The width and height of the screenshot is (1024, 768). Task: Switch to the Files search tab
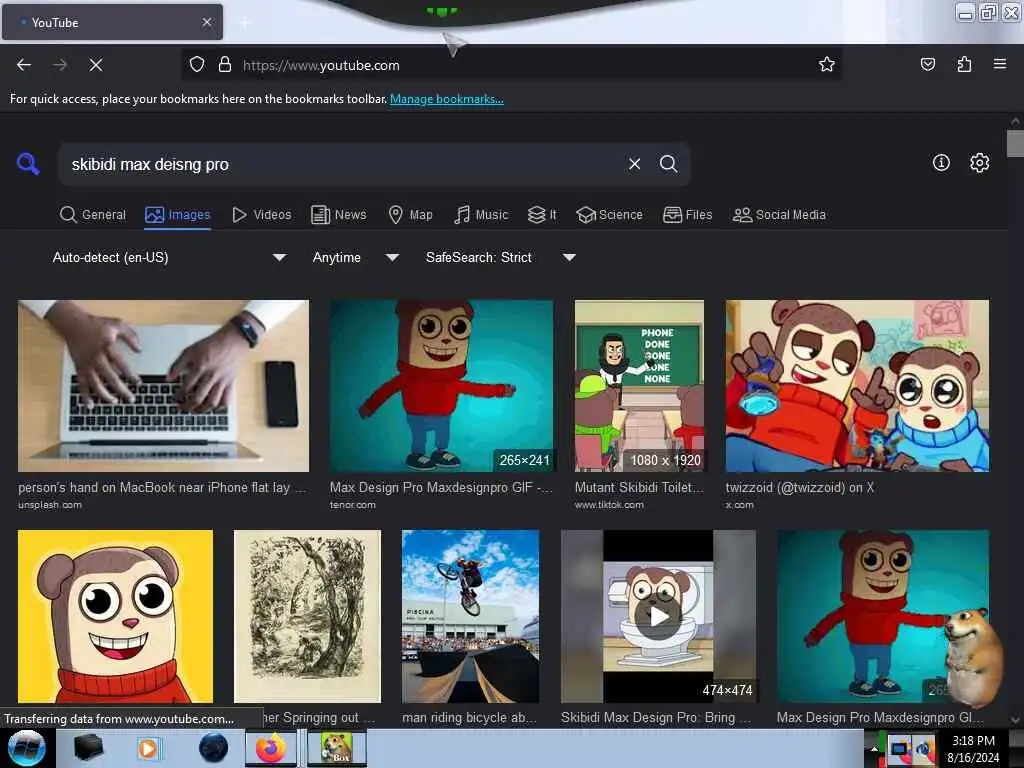(x=688, y=215)
